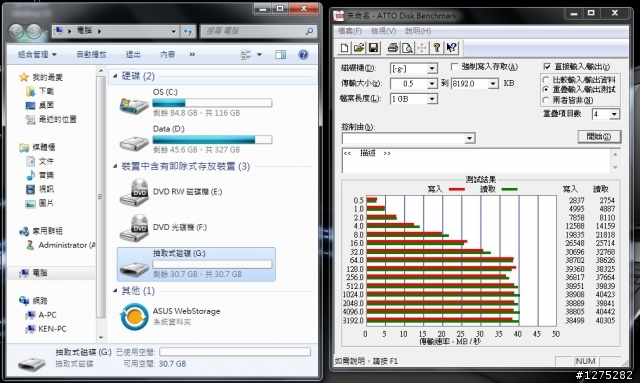
Task: Click the navigation pane scrollbar down arrow
Action: click(x=100, y=337)
